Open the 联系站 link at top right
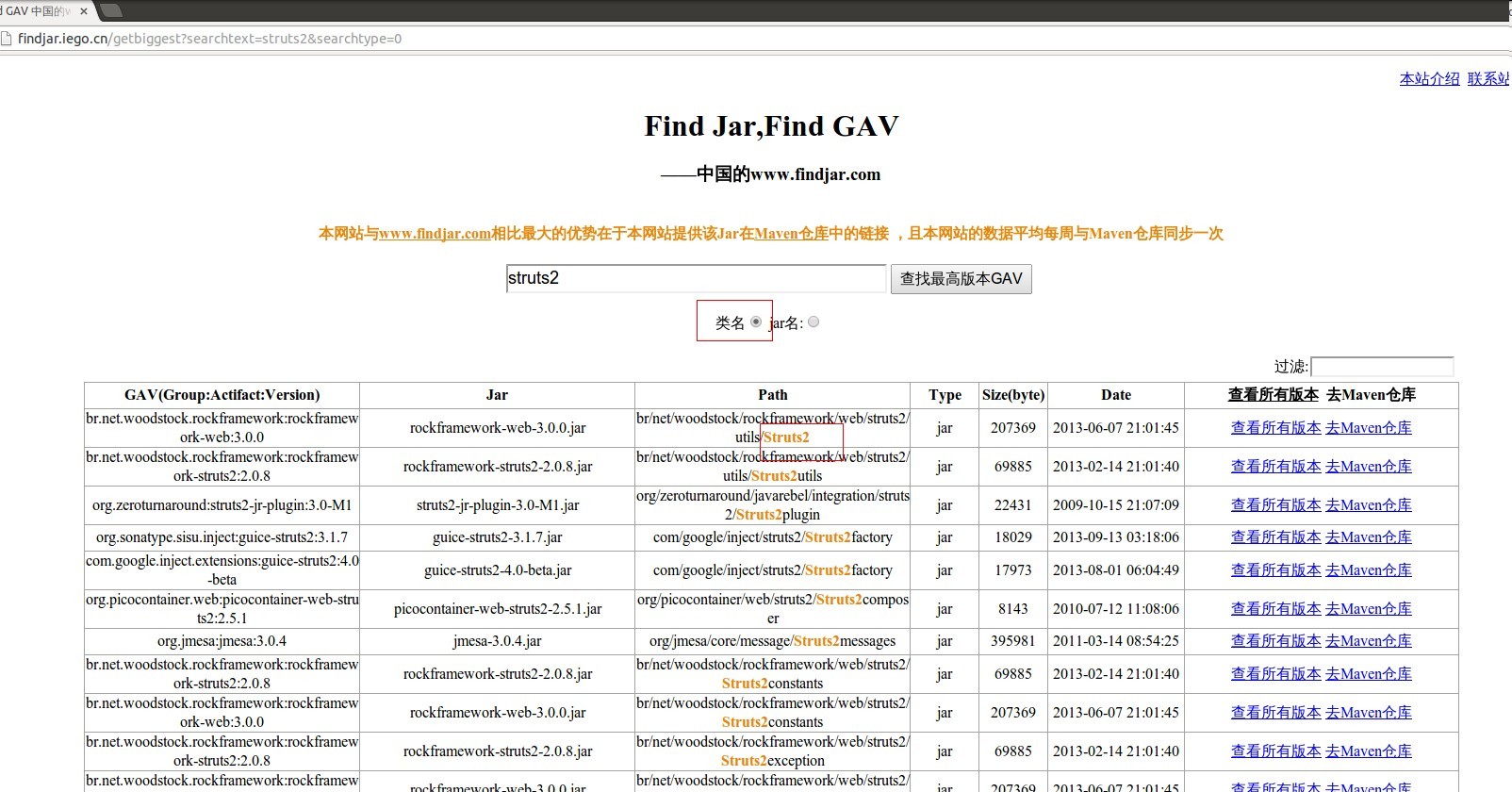The width and height of the screenshot is (1512, 792). [1488, 79]
